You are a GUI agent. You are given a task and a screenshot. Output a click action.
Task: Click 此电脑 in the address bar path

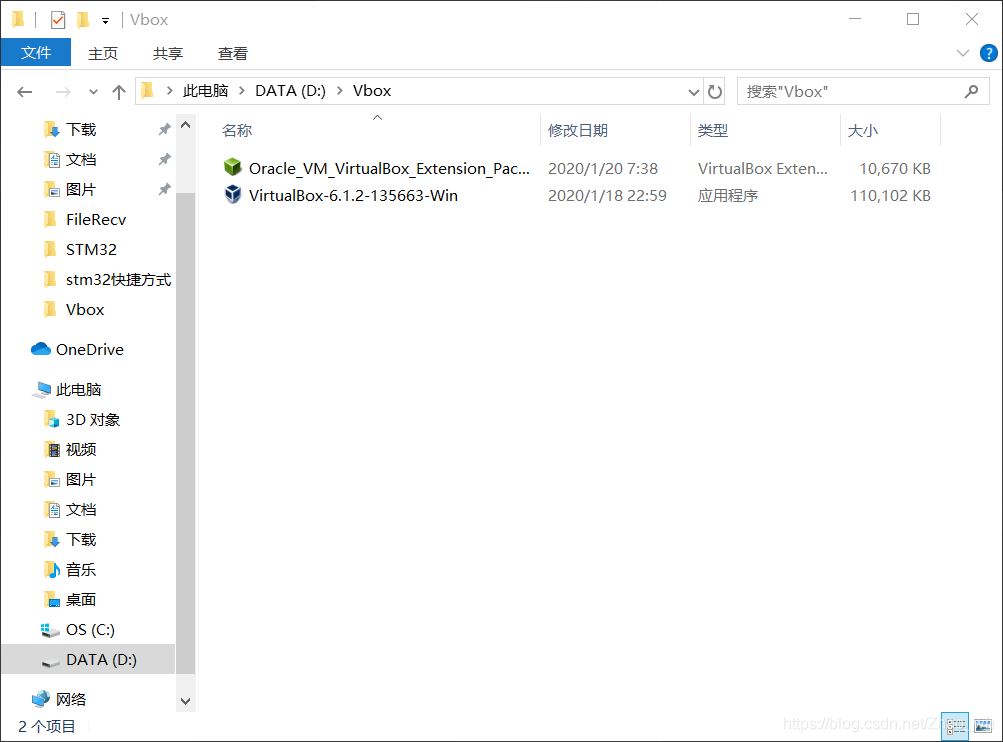coord(205,91)
